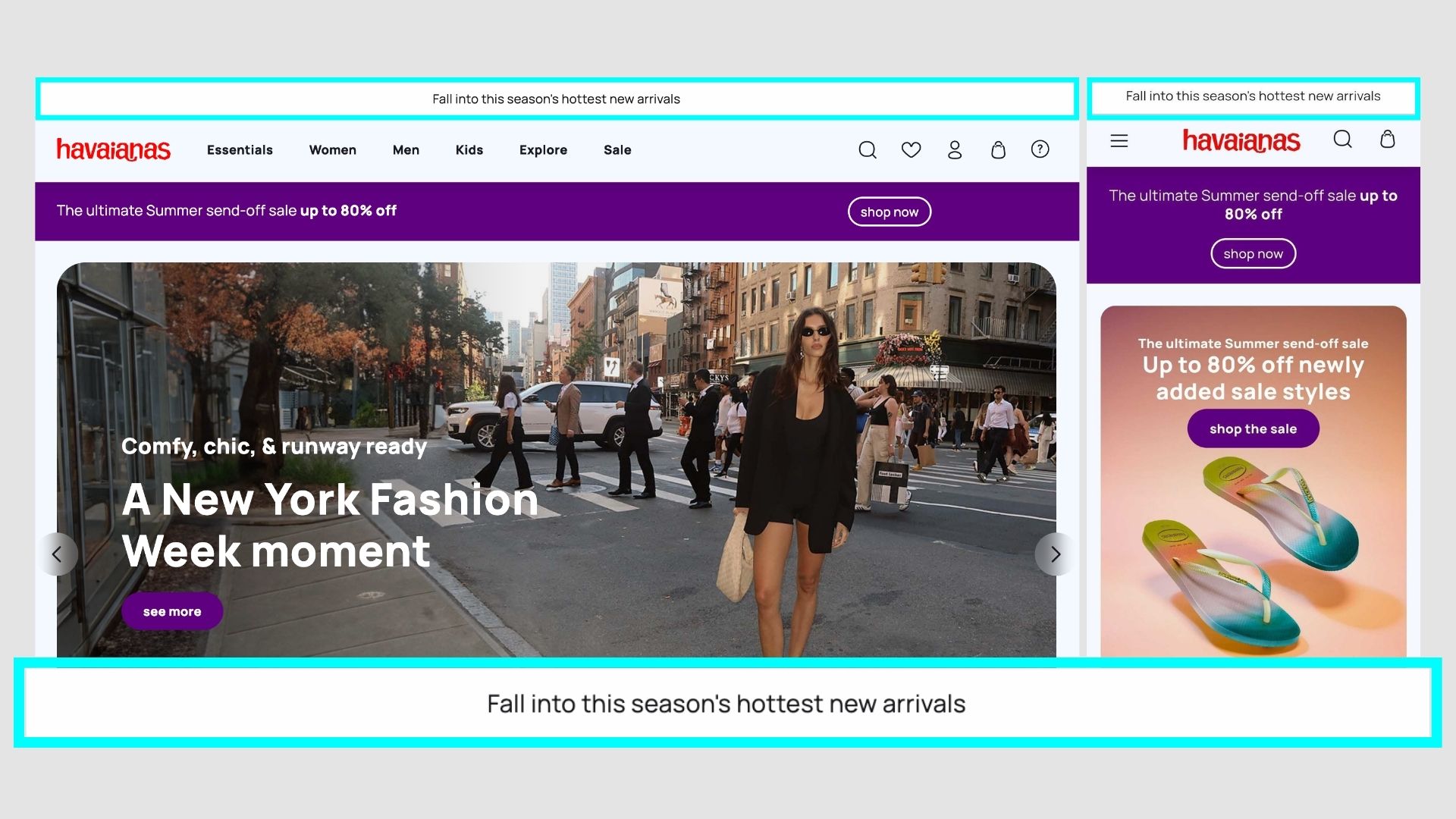Open the account profile icon
The width and height of the screenshot is (1456, 819).
click(x=955, y=150)
